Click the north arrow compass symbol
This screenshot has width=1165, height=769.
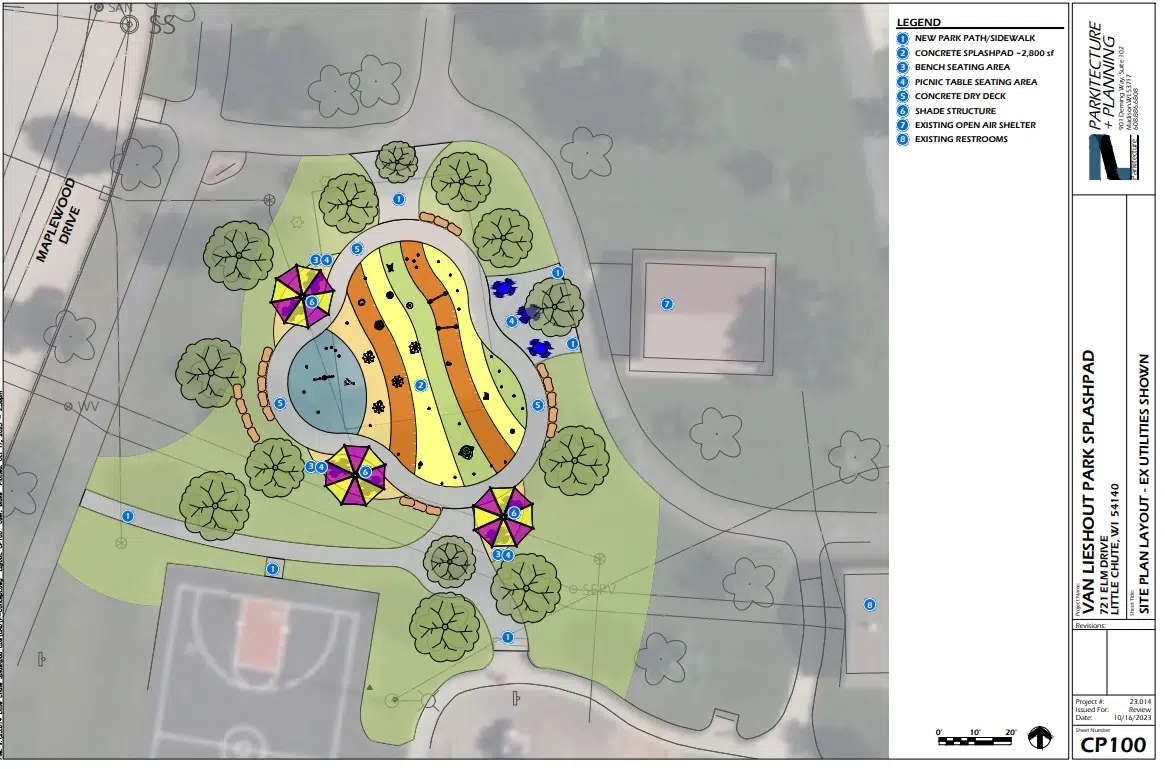pos(1040,738)
